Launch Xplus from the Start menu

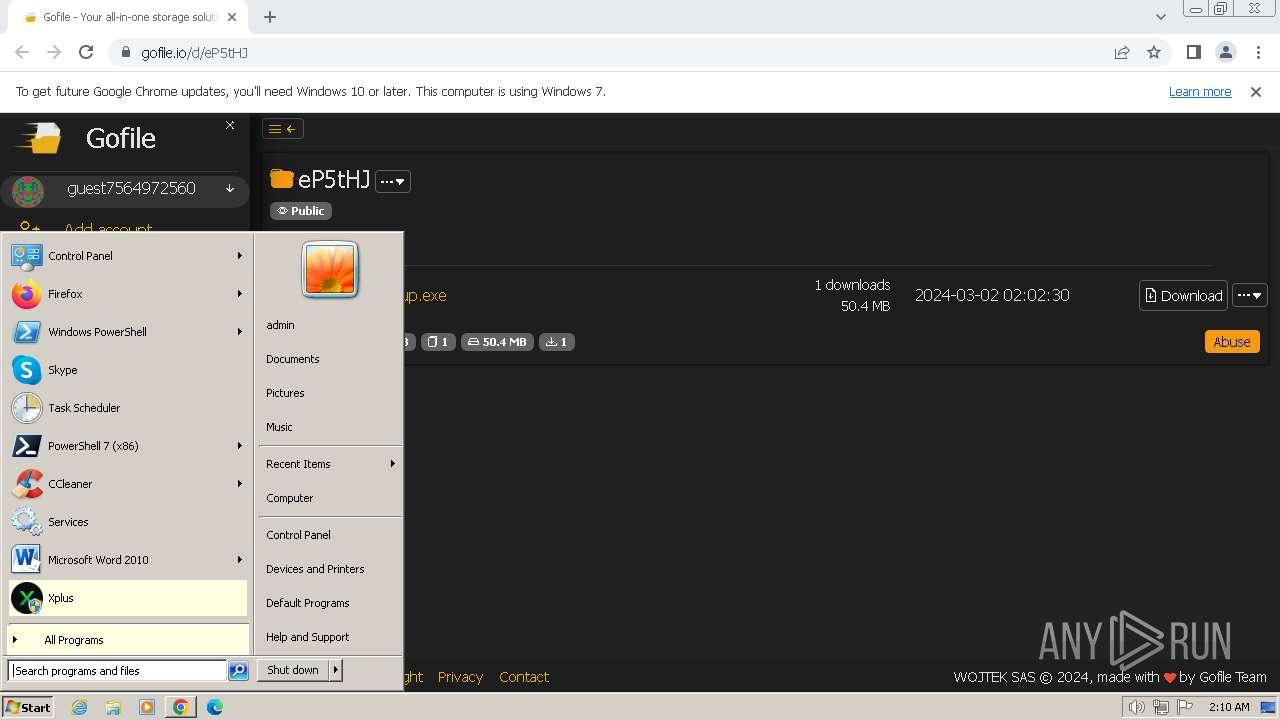tap(127, 598)
